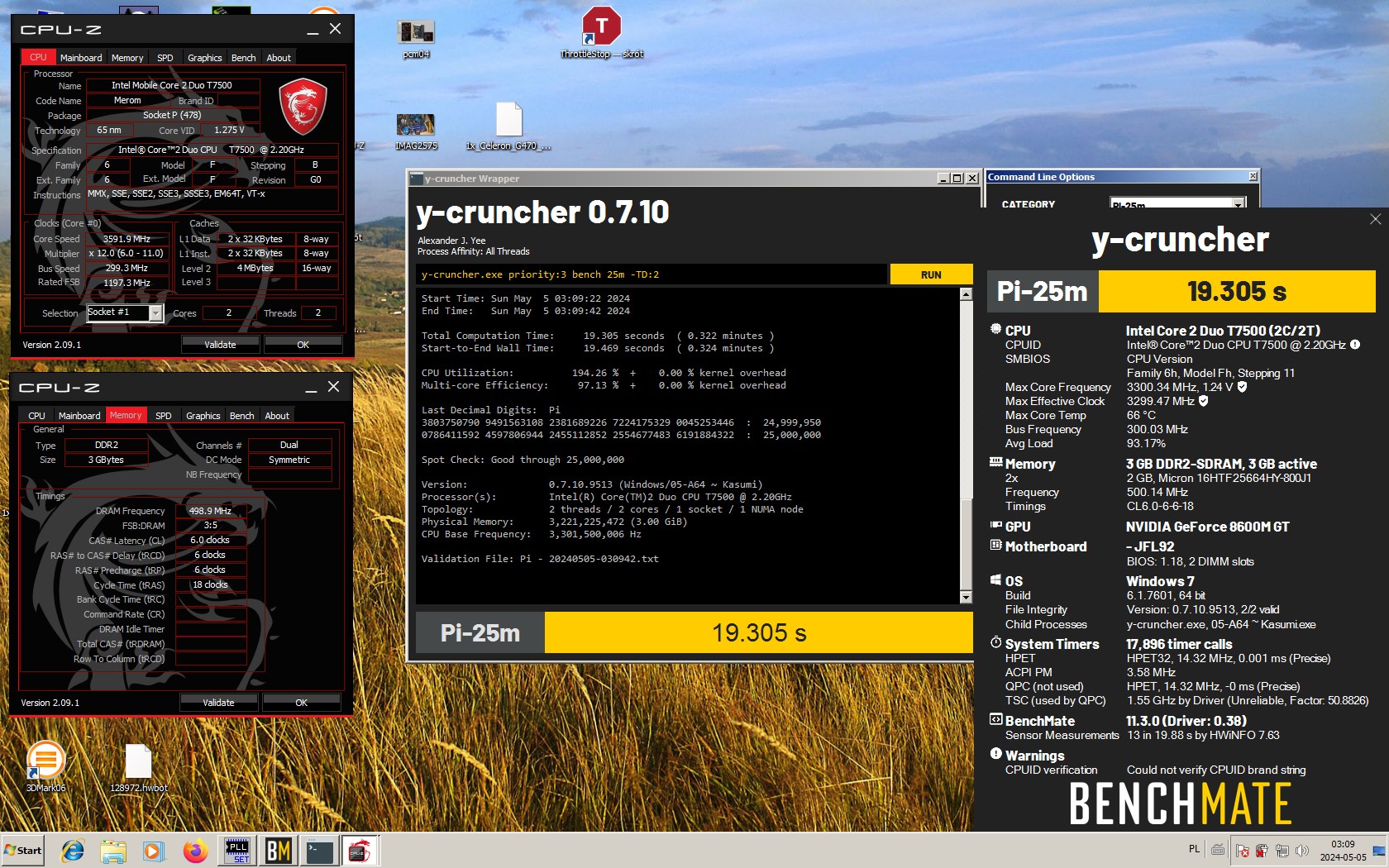Close the Command Line Options window
The width and height of the screenshot is (1389, 868).
click(x=1253, y=176)
